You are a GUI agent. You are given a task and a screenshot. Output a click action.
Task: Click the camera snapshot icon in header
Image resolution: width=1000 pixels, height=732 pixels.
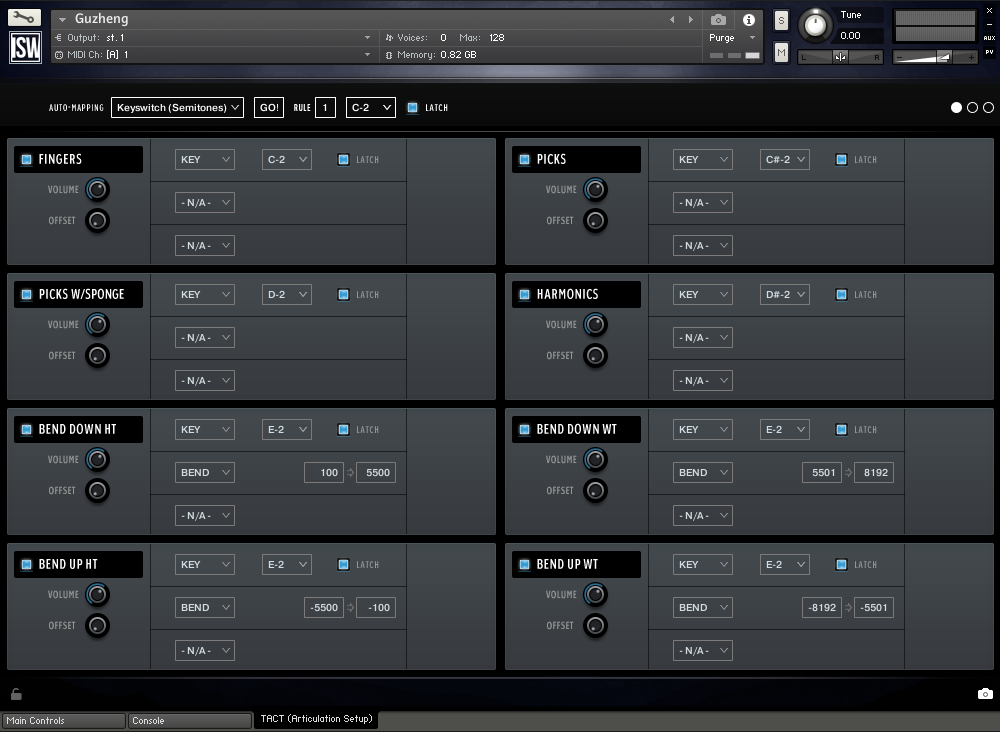tap(718, 20)
